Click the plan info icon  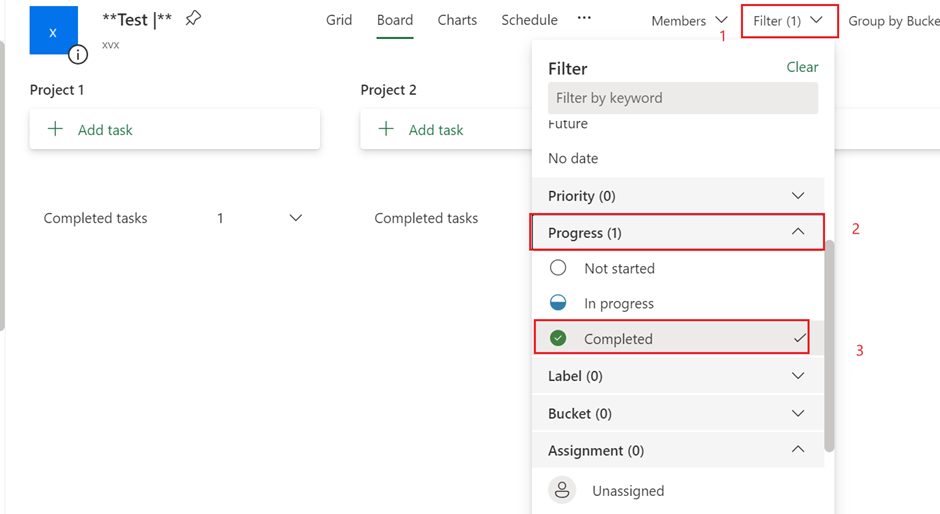(x=78, y=54)
